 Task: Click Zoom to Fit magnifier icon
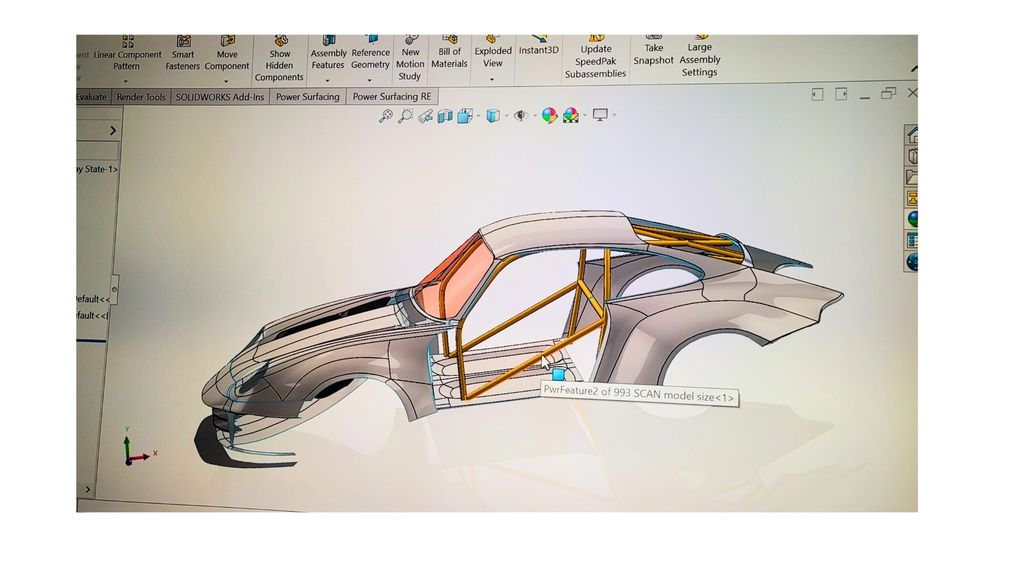[386, 116]
